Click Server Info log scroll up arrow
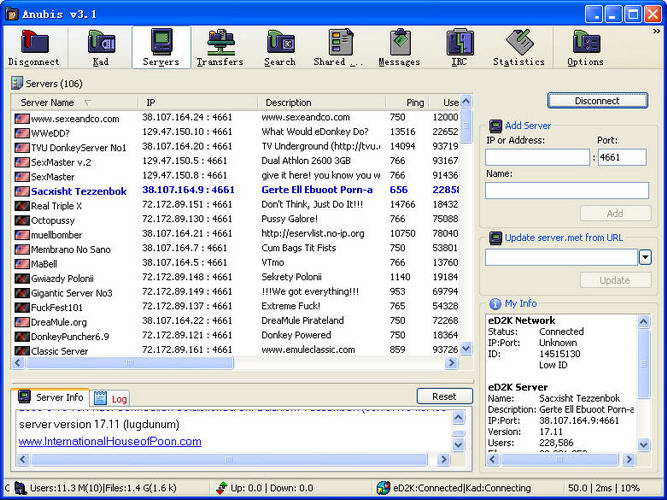Image resolution: width=667 pixels, height=500 pixels. 458,417
